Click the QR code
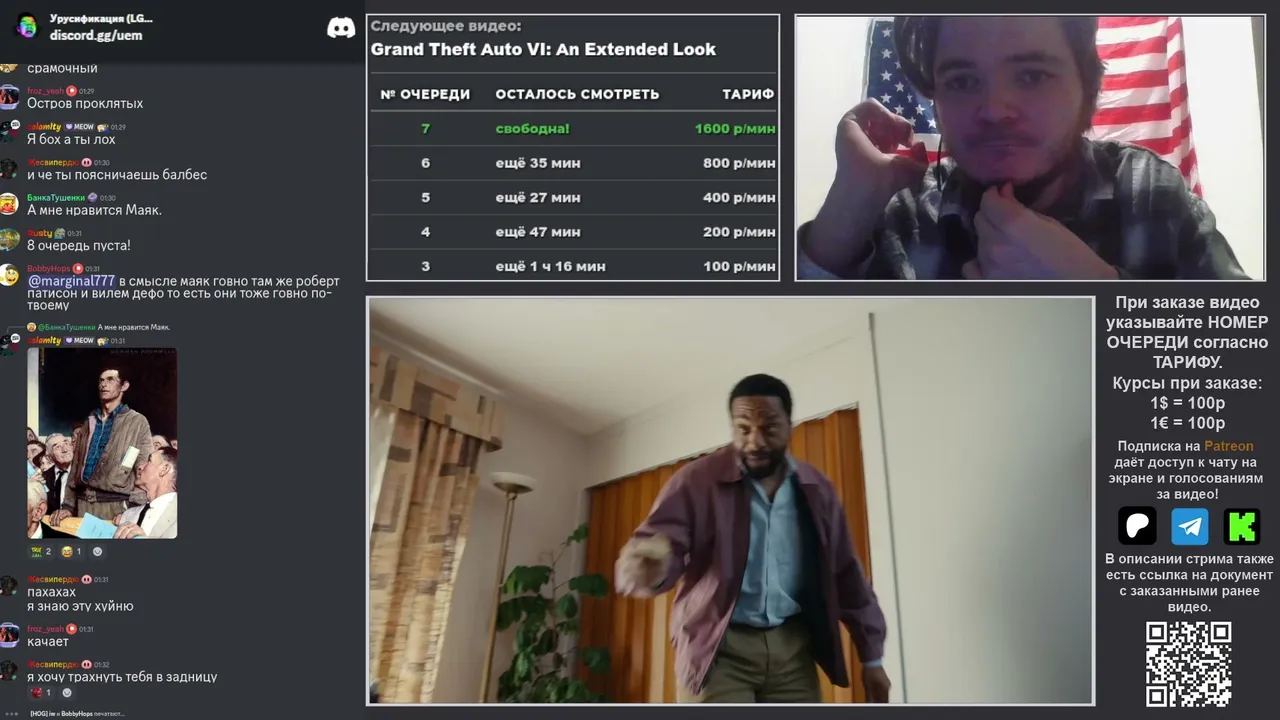This screenshot has height=720, width=1280. pyautogui.click(x=1188, y=664)
